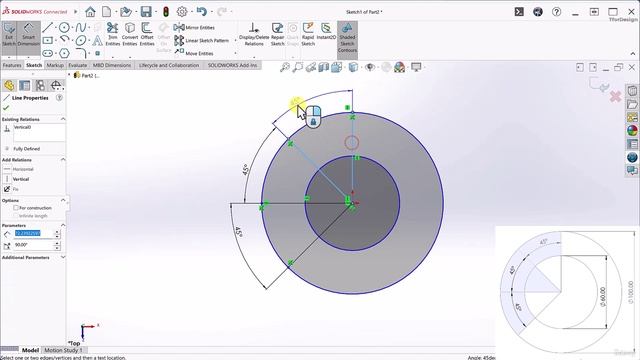
Task: Select the Polygon sketch tool
Action: coord(64,53)
